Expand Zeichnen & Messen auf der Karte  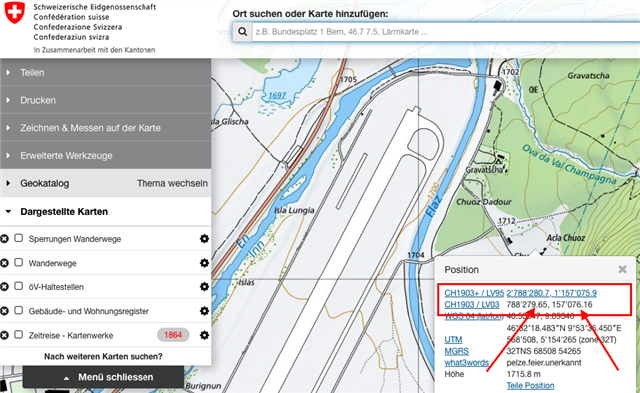tap(105, 128)
